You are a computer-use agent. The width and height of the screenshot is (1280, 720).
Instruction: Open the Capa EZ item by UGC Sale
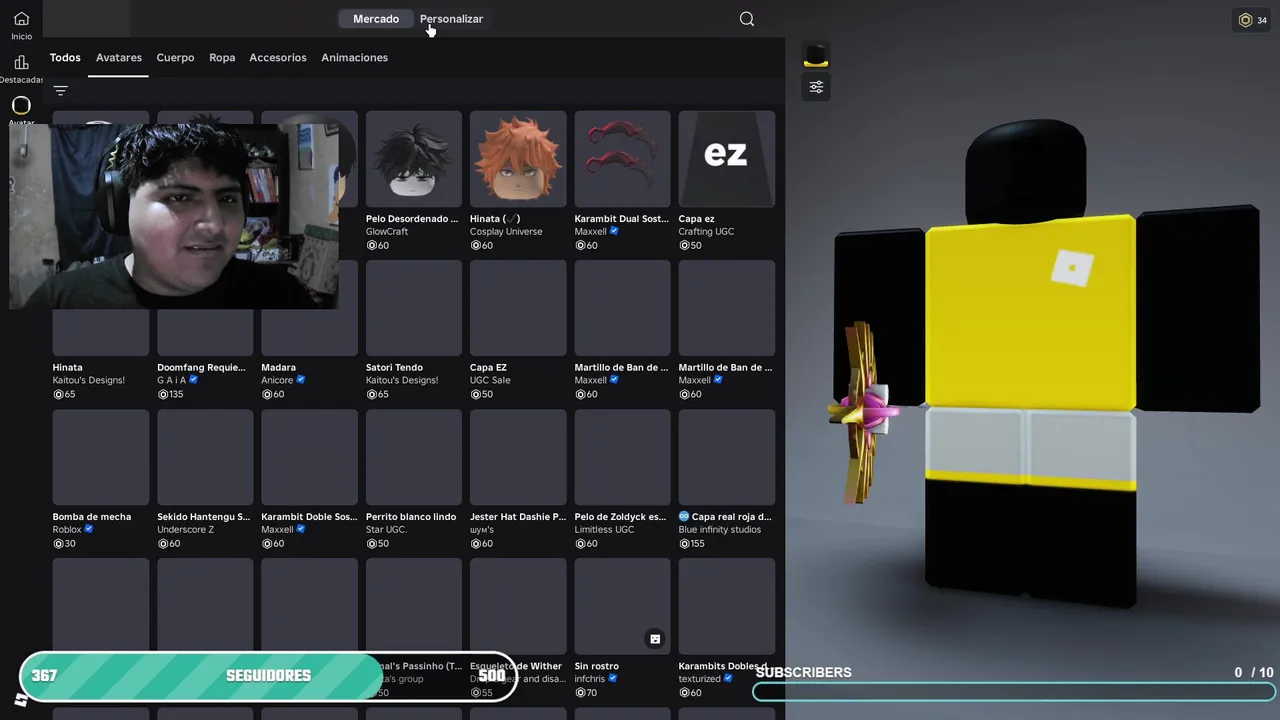(518, 330)
